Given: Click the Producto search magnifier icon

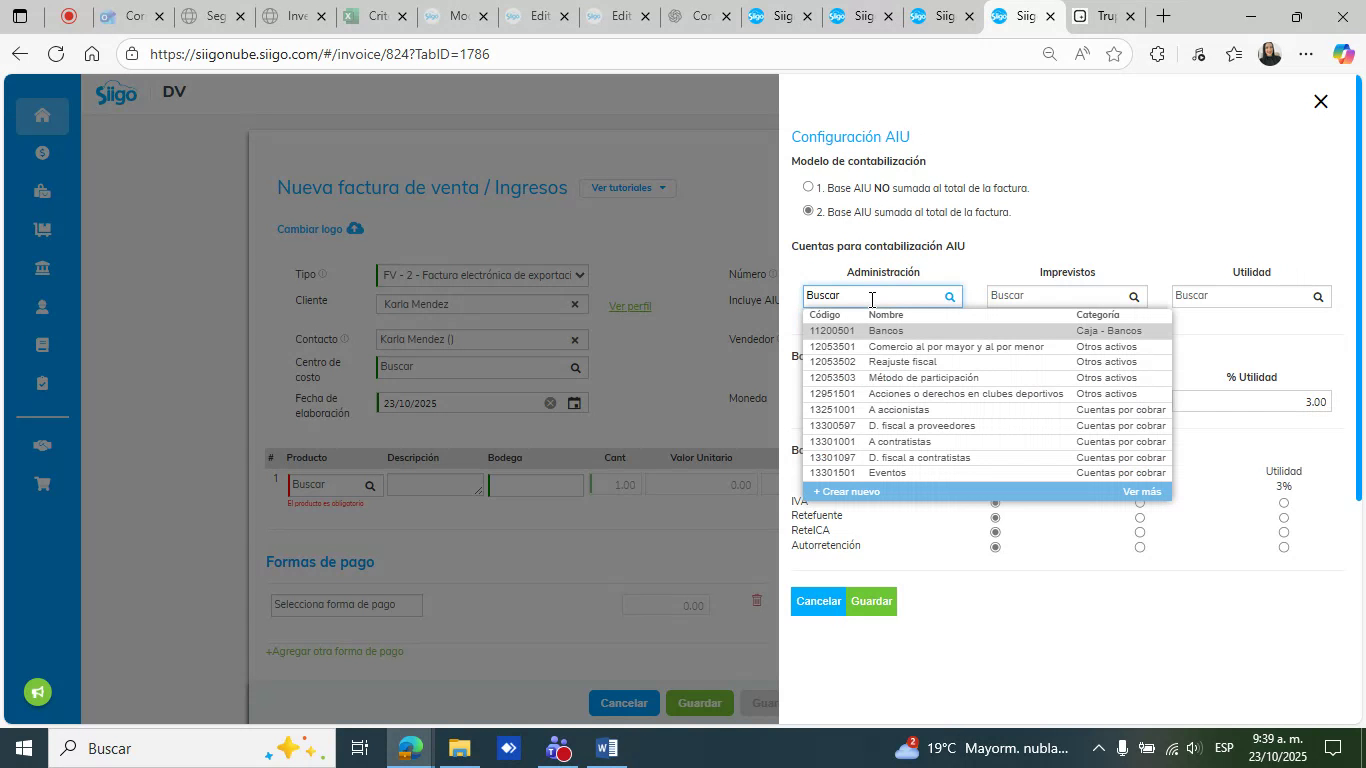Looking at the screenshot, I should [x=370, y=486].
